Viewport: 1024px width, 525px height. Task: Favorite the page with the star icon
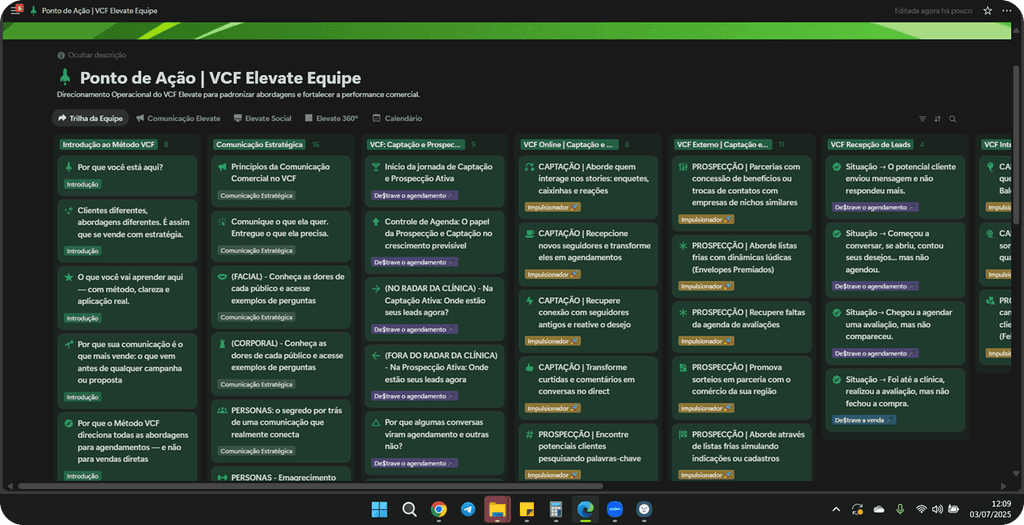987,10
